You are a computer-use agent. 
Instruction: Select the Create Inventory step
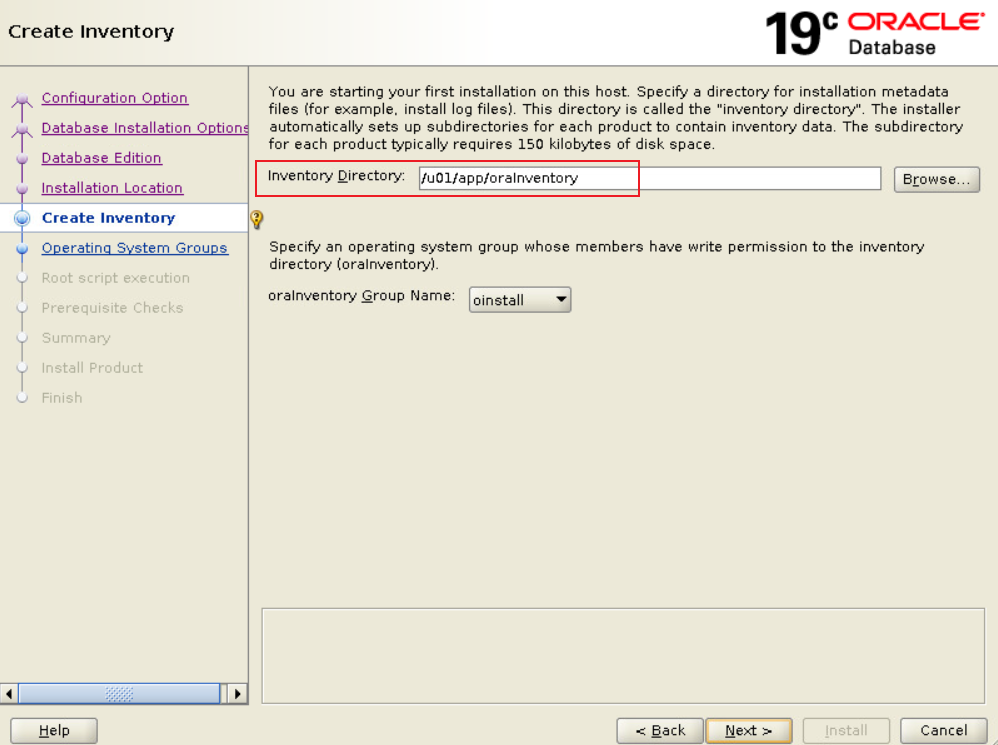pos(108,218)
